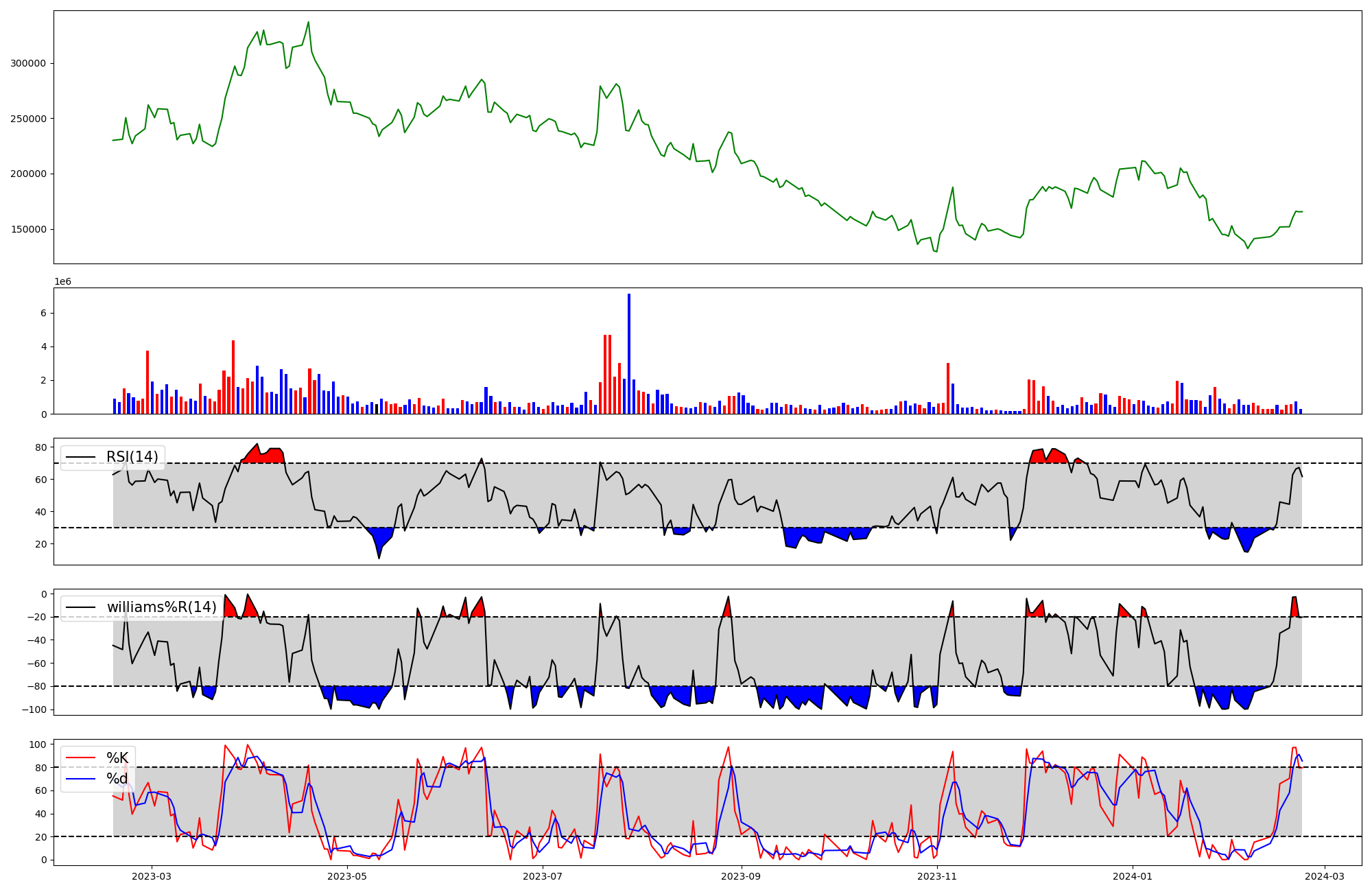Select the 2024-01 date tick label

click(x=1133, y=876)
